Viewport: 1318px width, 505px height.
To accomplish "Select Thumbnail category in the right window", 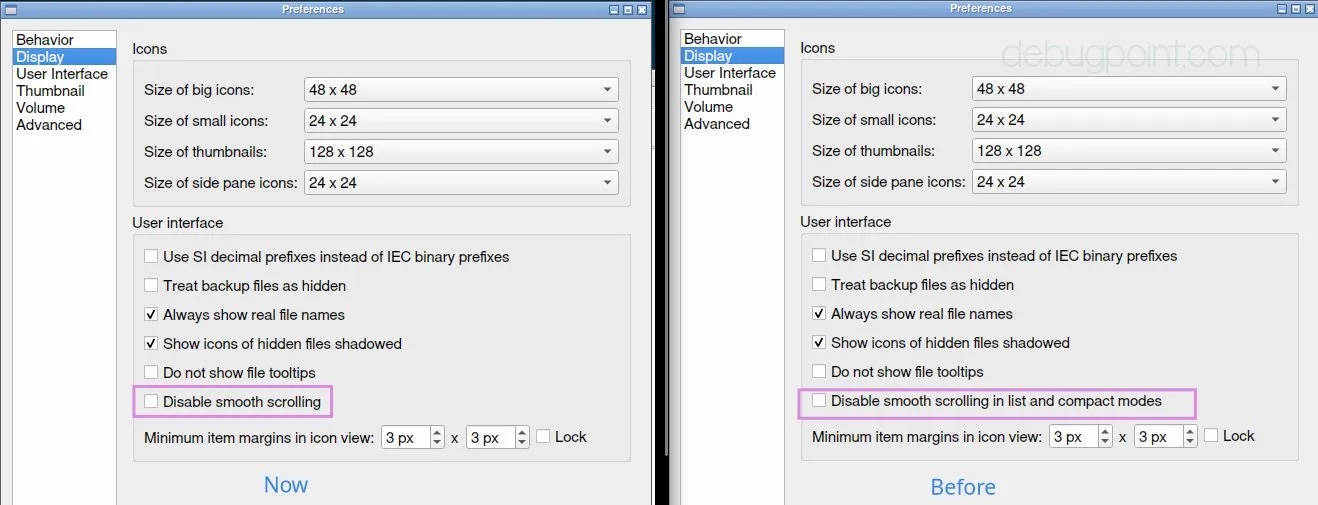I will click(x=718, y=90).
